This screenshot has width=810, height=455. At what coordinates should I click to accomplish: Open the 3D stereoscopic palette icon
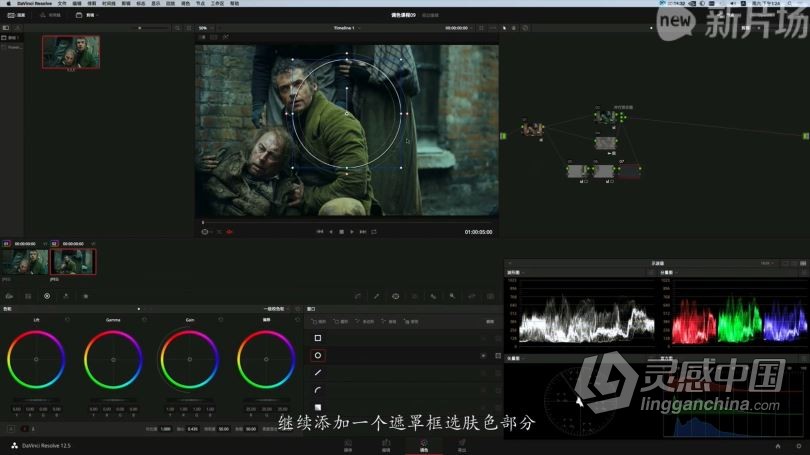490,296
